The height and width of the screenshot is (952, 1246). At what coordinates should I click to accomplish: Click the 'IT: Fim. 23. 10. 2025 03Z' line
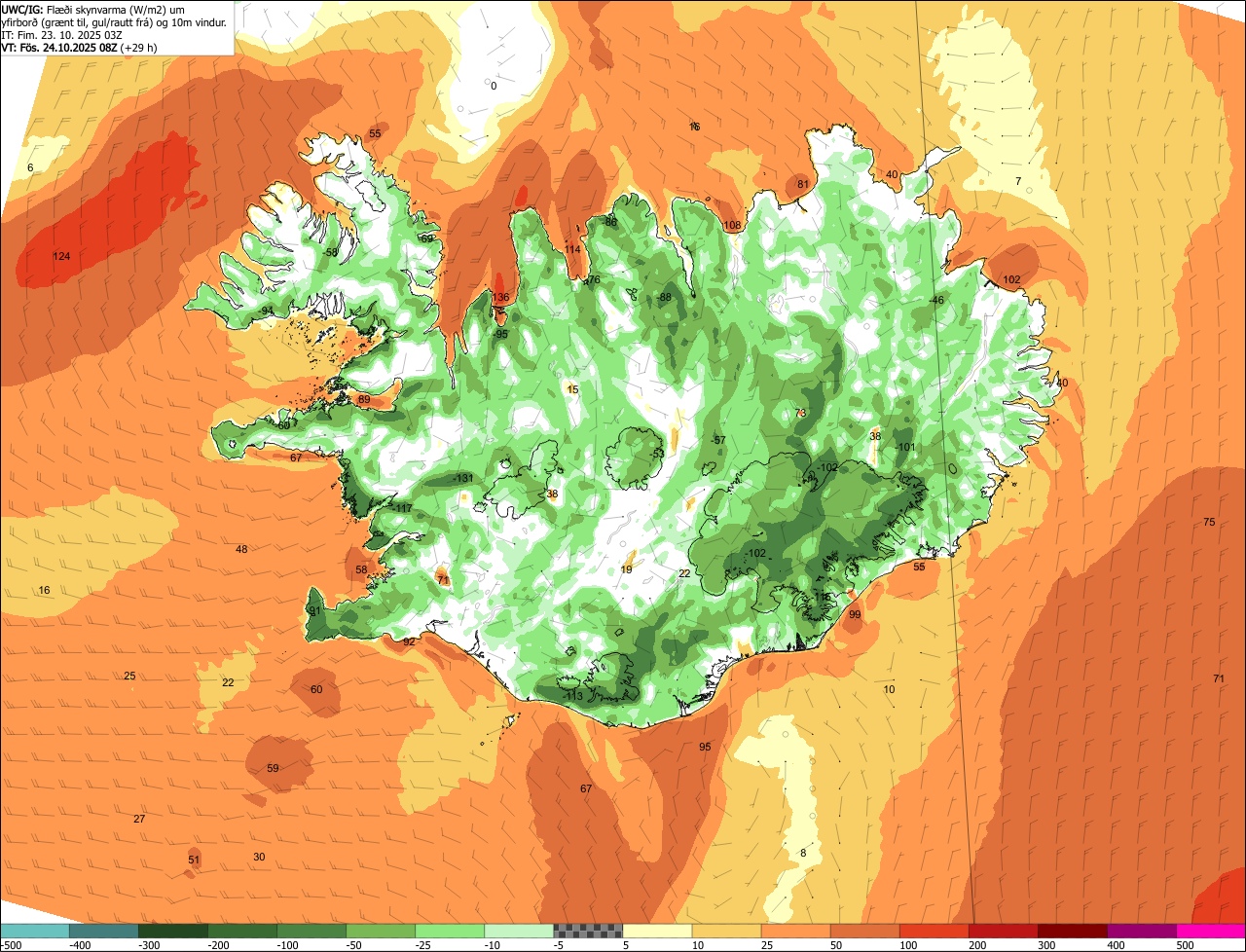click(61, 34)
